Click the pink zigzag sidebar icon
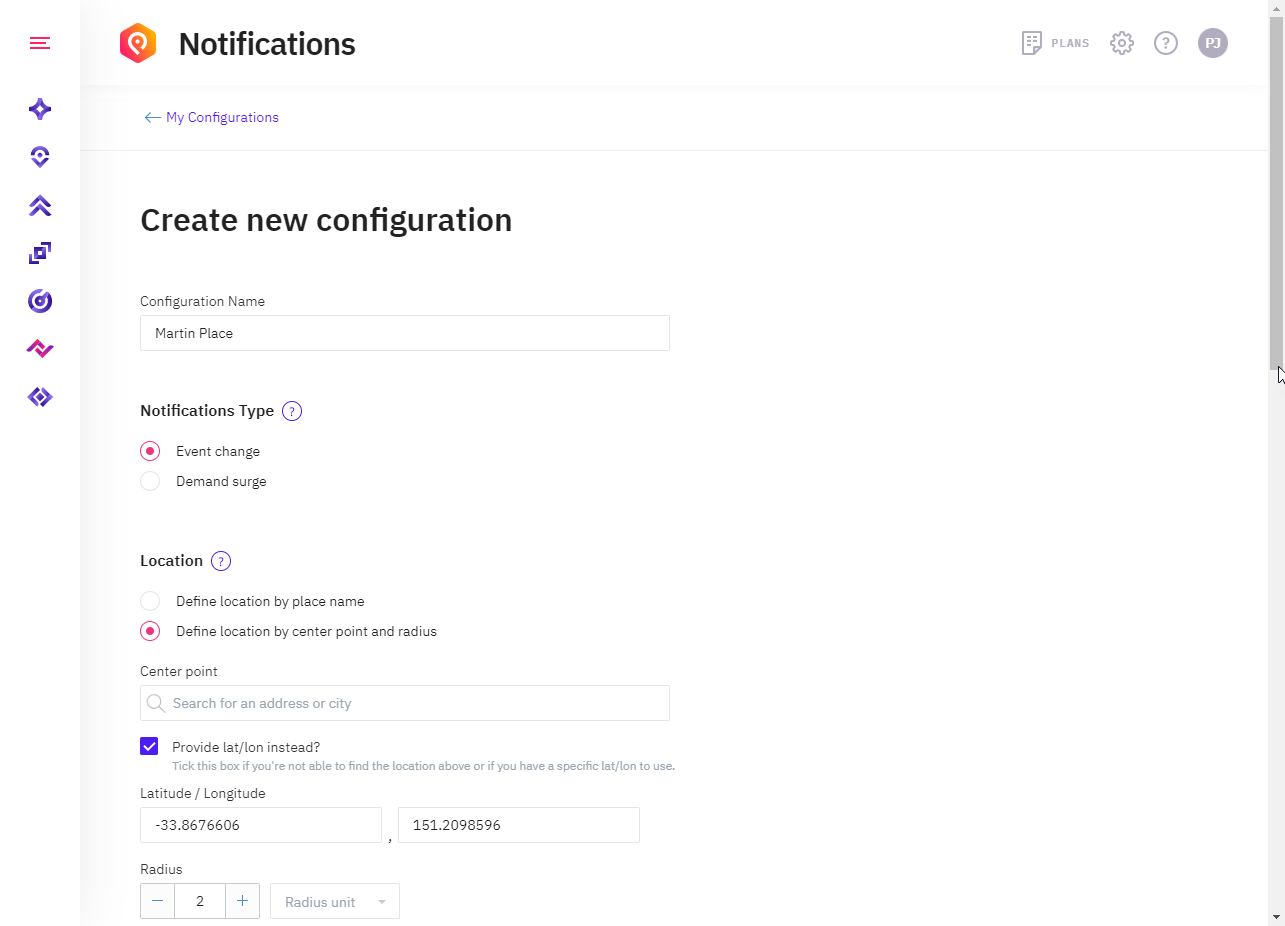Screen dimensions: 1285x926 [40, 349]
